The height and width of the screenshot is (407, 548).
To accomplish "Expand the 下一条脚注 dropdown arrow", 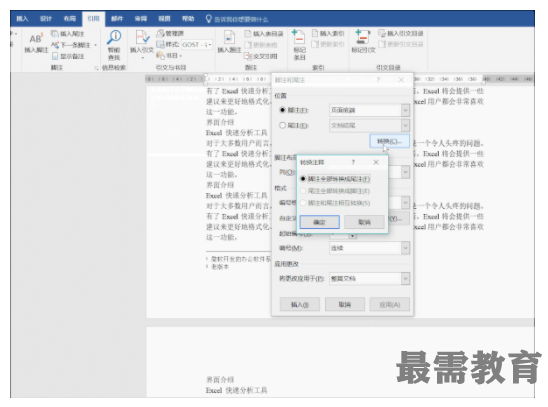I will [95, 45].
